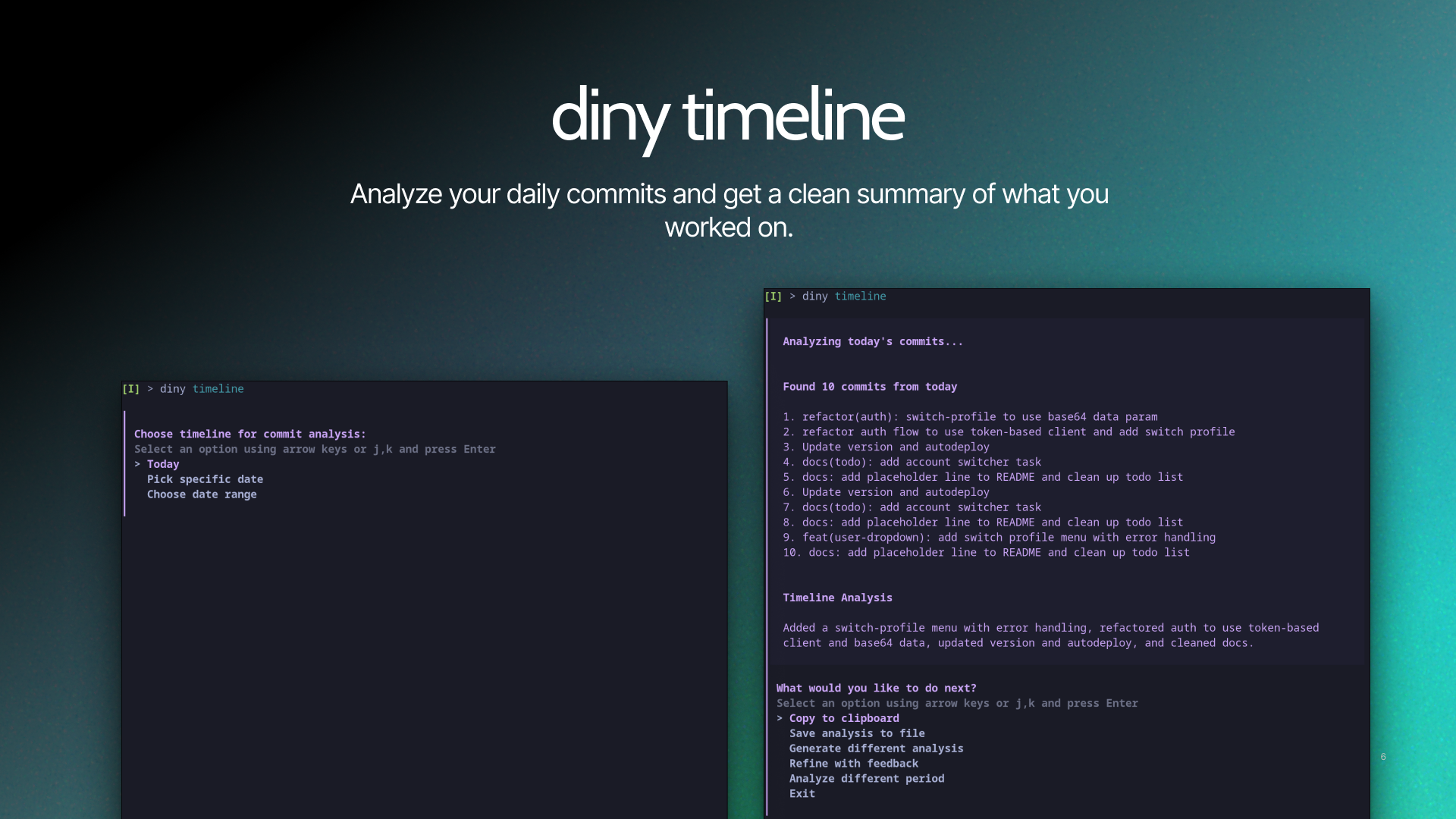1456x819 pixels.
Task: Click the selection caret next to 'Today'
Action: point(137,463)
